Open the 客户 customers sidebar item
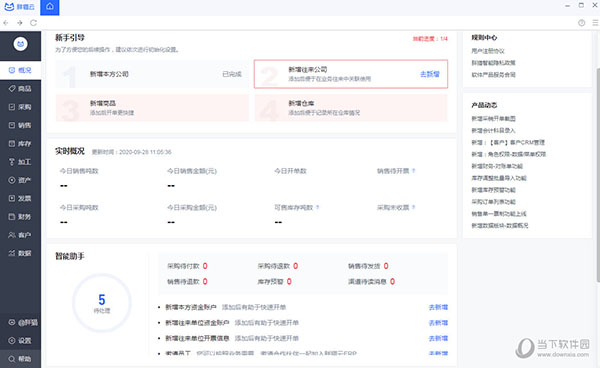The image size is (600, 368). point(20,235)
